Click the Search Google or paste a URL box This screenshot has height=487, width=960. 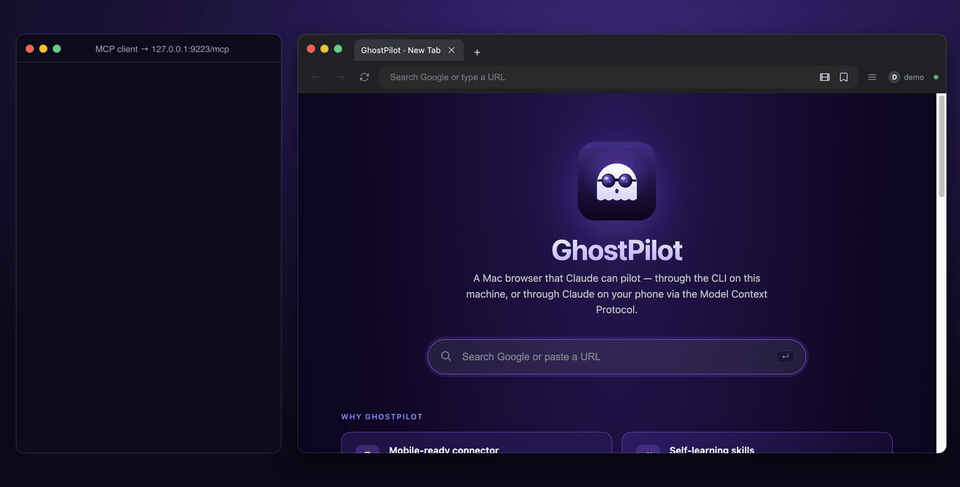coord(617,357)
